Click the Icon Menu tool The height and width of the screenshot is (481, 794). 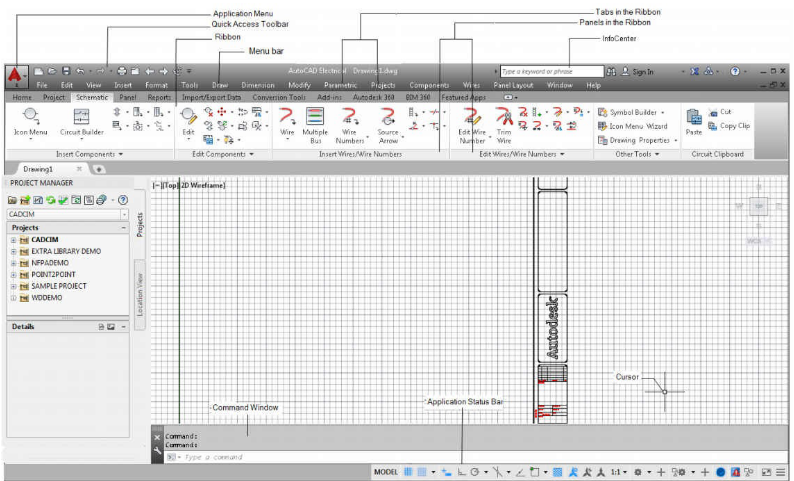[30, 123]
